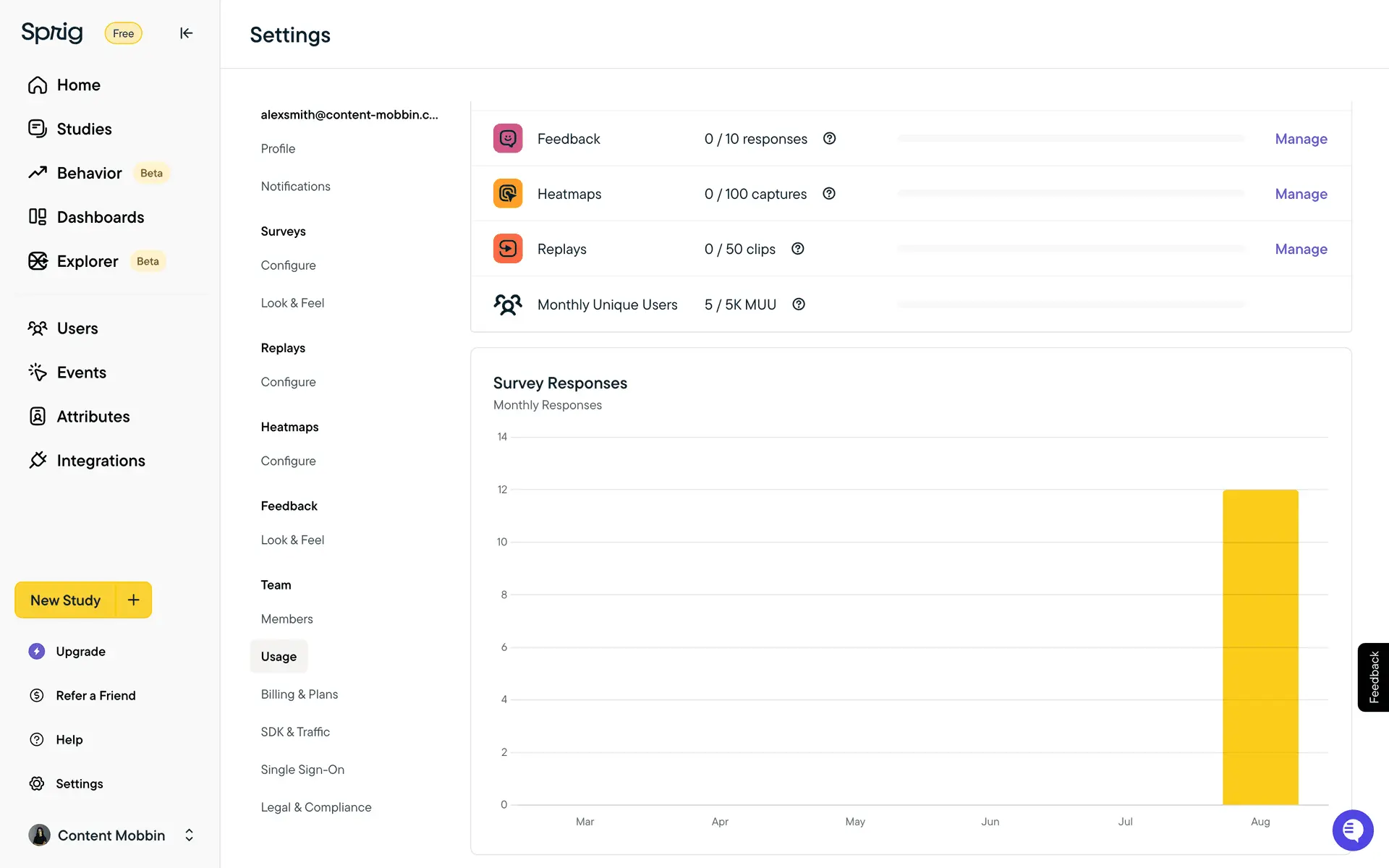Screen dimensions: 1389x868
Task: Open Billing & Plans settings section
Action: pos(299,694)
